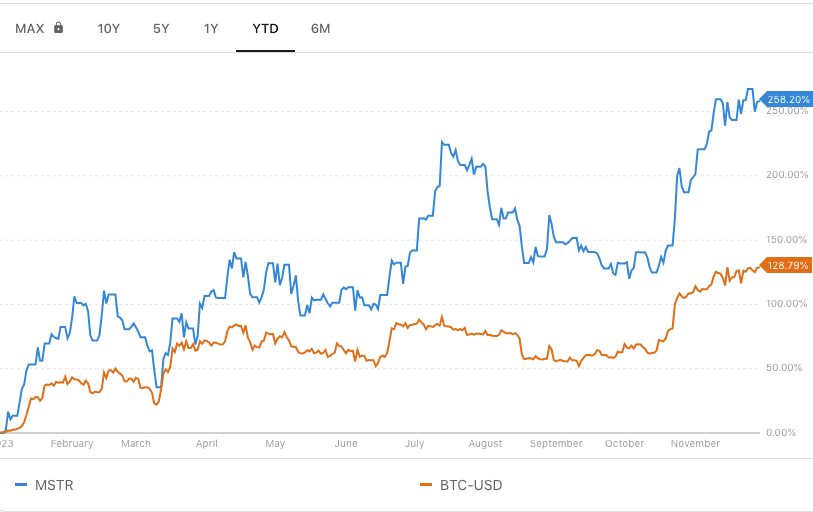
Task: Click the September label on the x-axis
Action: coord(556,444)
